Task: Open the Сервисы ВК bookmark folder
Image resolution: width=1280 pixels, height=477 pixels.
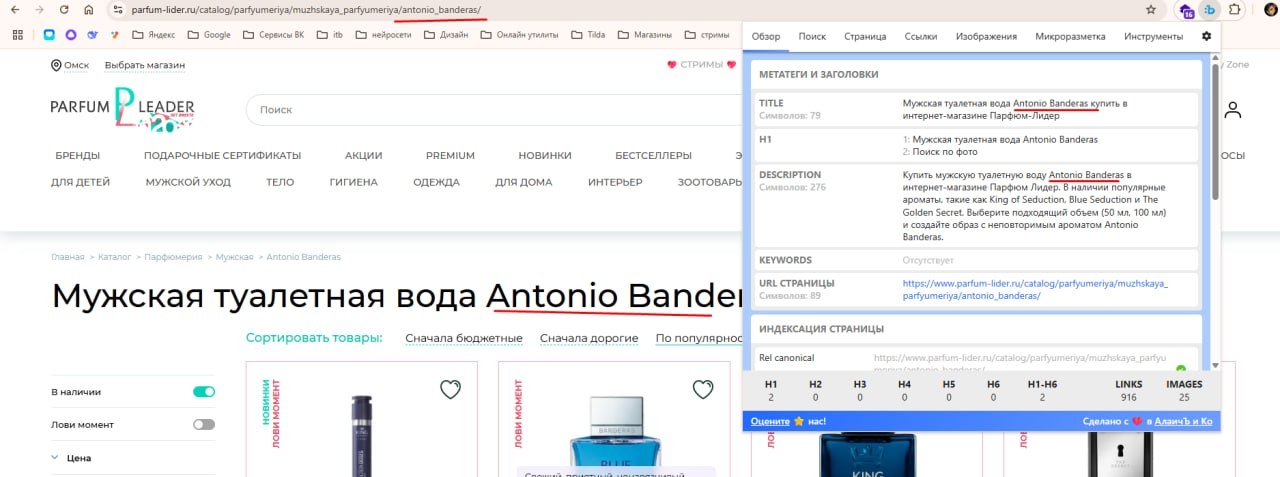Action: 274,35
